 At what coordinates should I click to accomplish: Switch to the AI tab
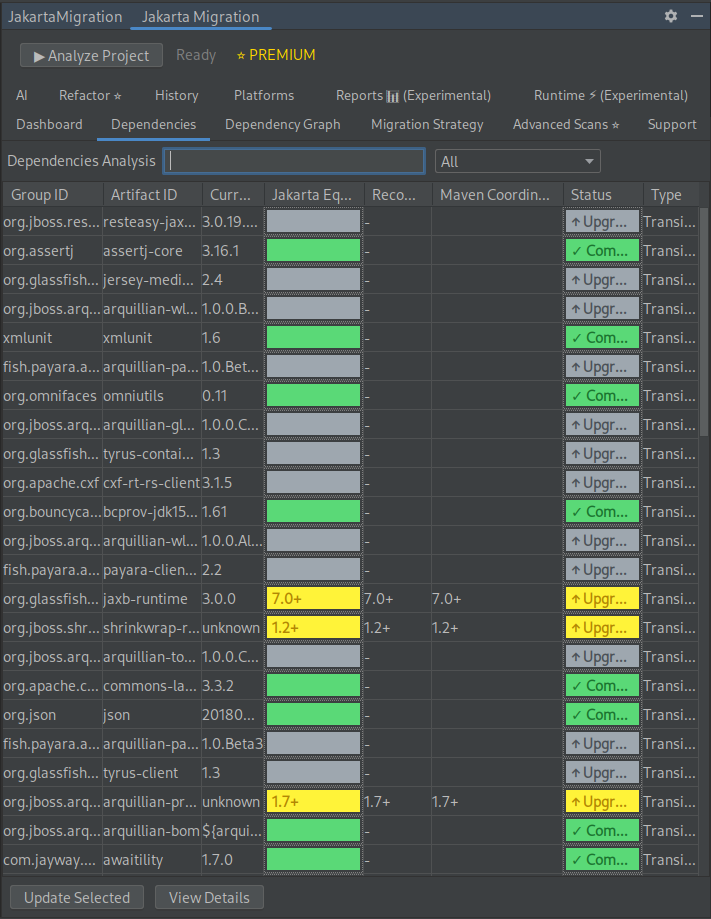coord(22,96)
